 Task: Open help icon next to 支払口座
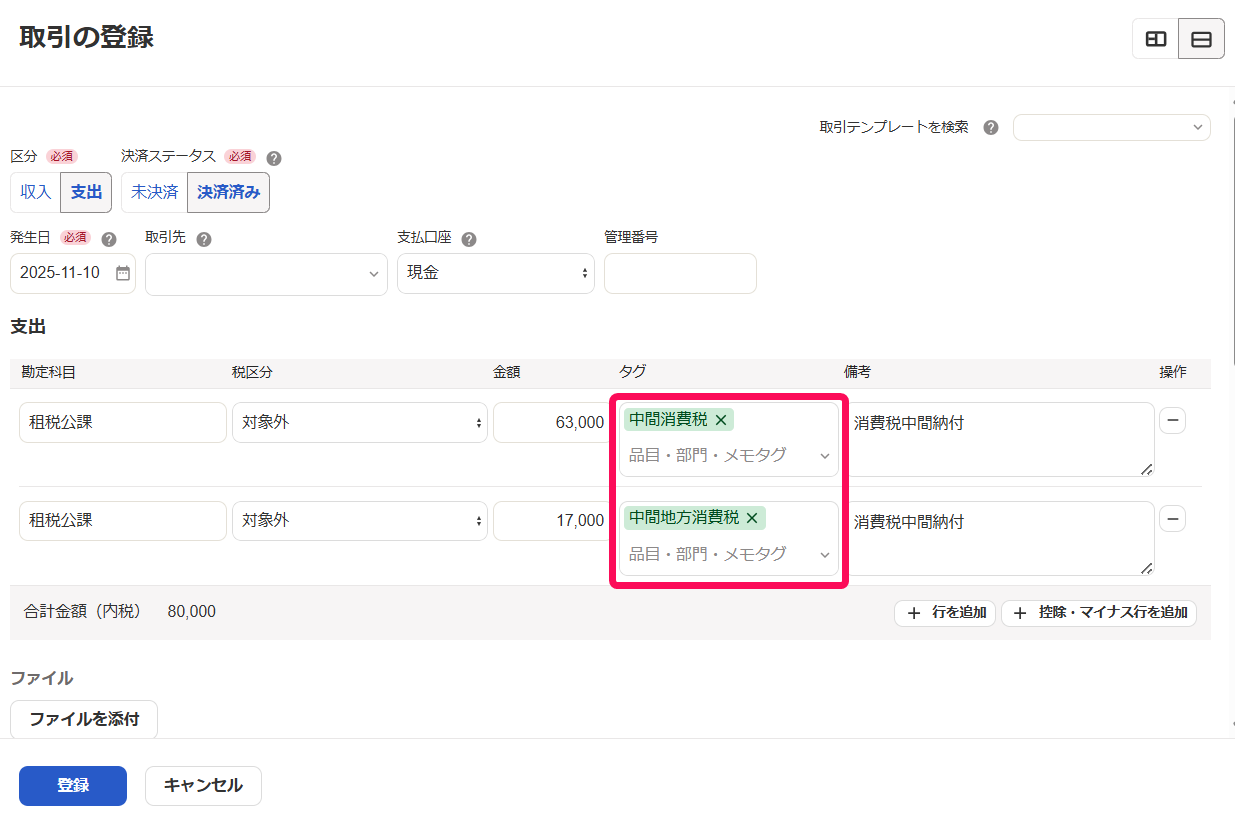(469, 239)
